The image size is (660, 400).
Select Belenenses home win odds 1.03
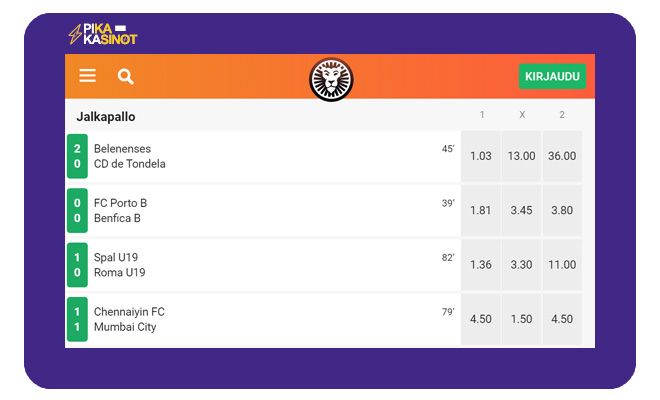coord(481,156)
